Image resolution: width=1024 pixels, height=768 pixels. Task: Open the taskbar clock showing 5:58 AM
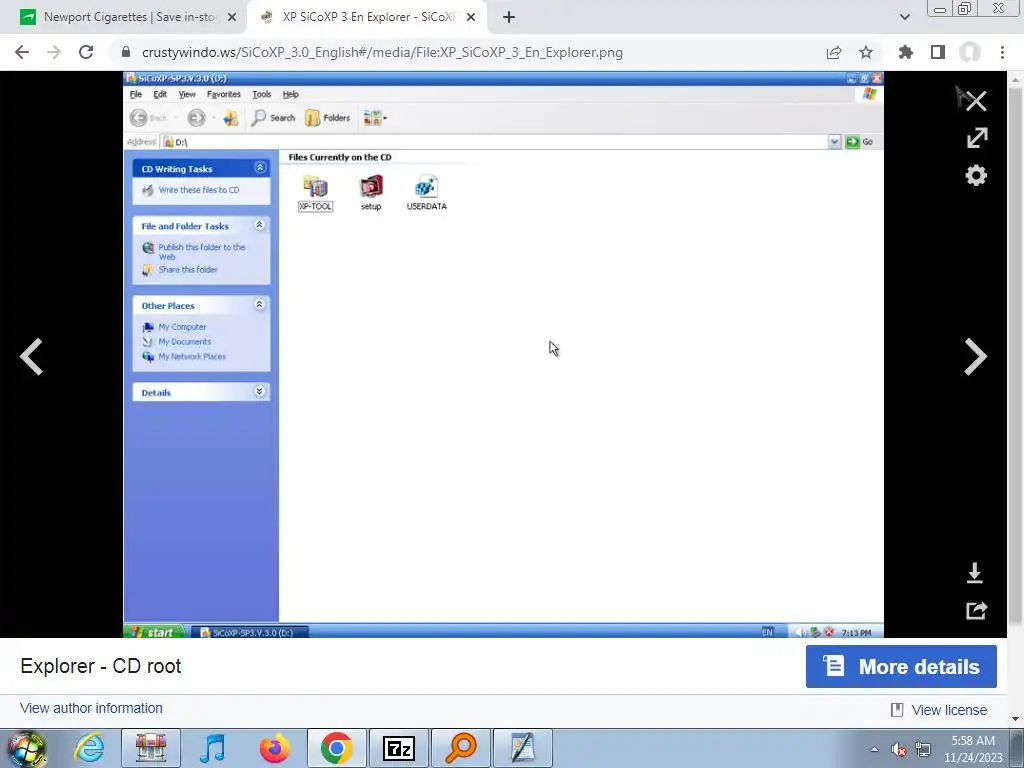point(973,749)
